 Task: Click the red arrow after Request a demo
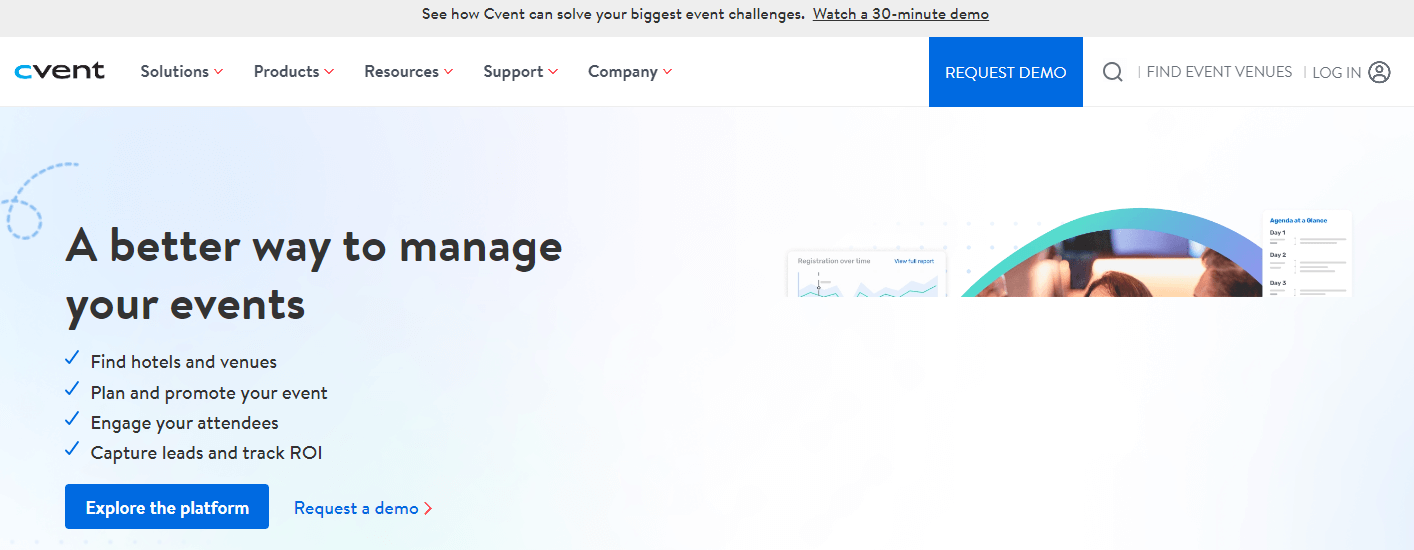click(x=428, y=508)
